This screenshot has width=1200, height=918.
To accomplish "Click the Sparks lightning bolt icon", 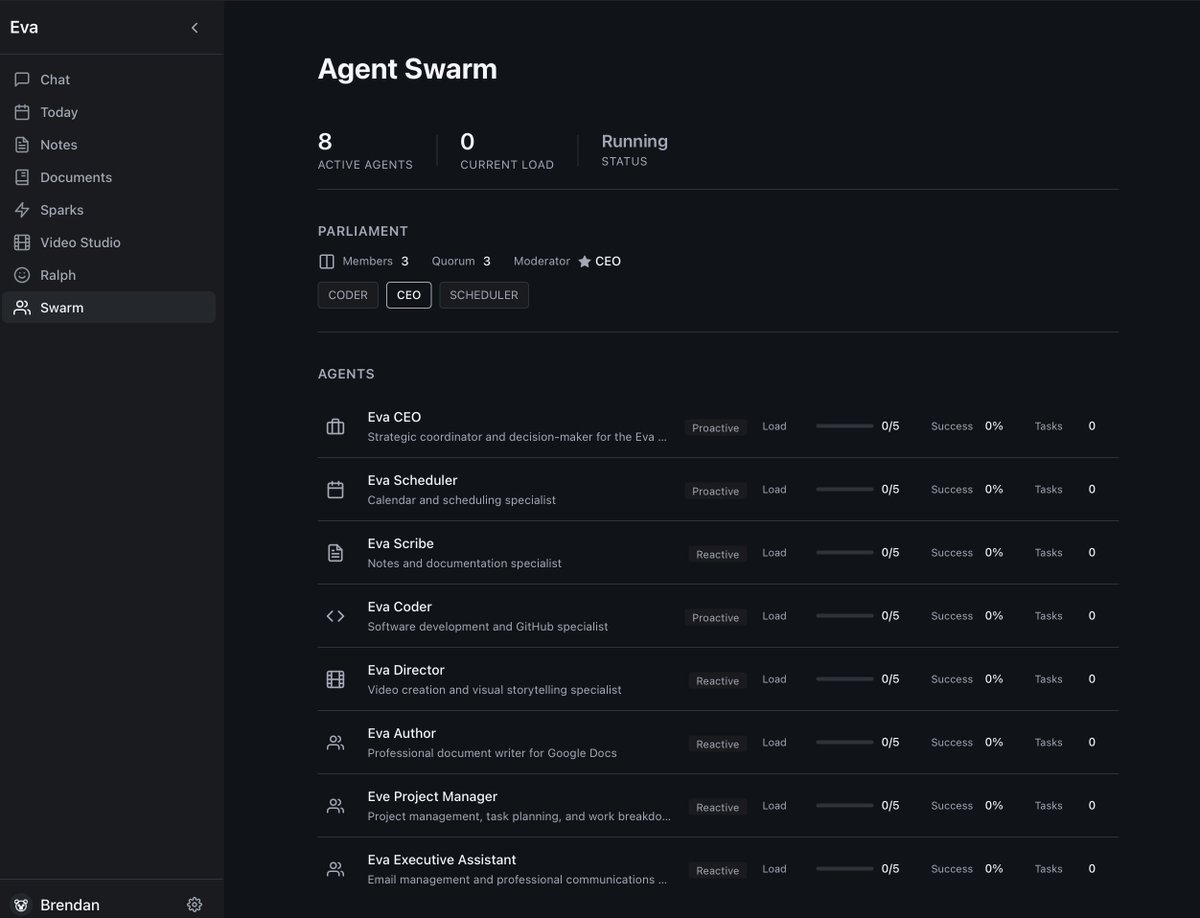I will pos(22,210).
